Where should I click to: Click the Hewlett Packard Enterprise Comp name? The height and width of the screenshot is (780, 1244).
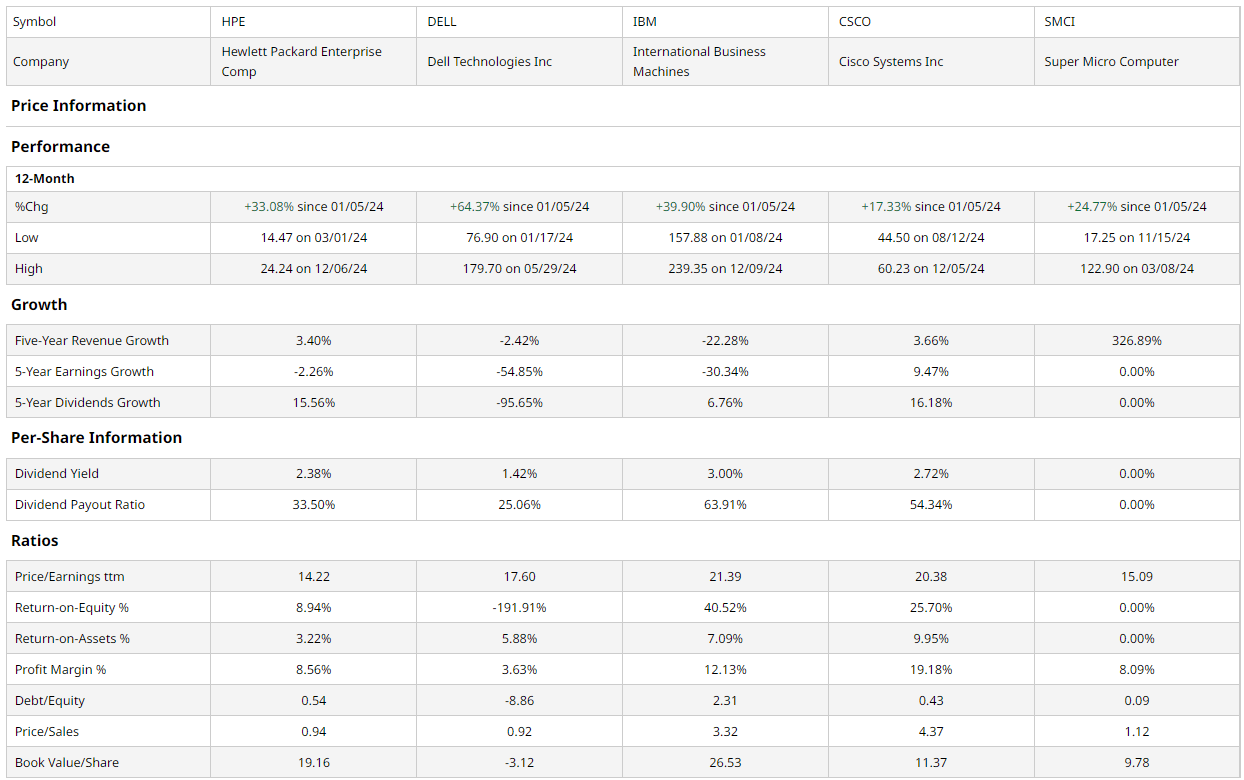301,61
